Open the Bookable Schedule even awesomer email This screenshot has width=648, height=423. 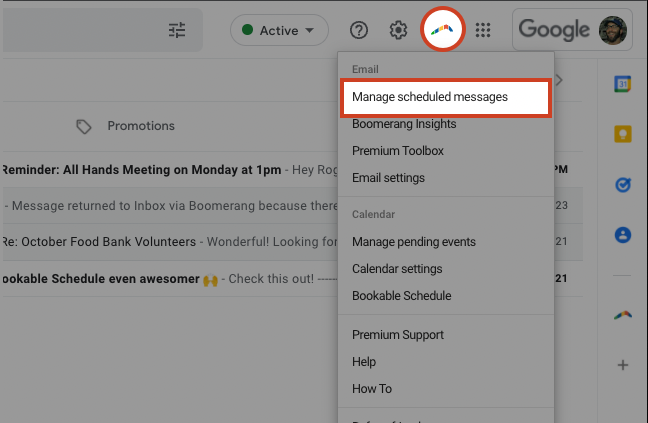click(170, 279)
